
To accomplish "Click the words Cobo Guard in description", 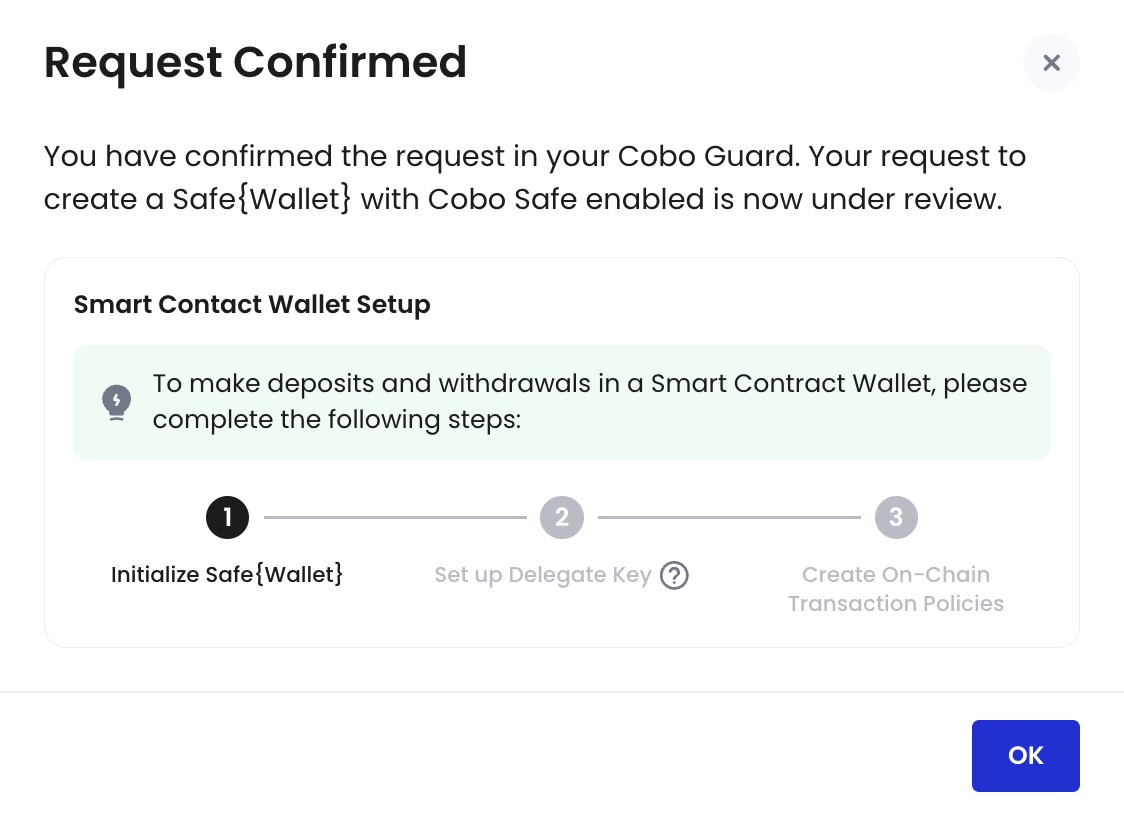I will [x=708, y=156].
